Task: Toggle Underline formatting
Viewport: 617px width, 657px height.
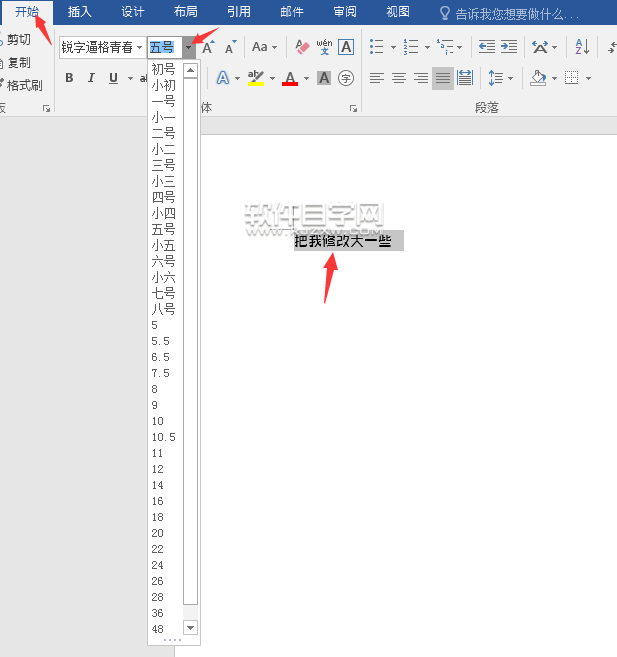Action: coord(113,78)
